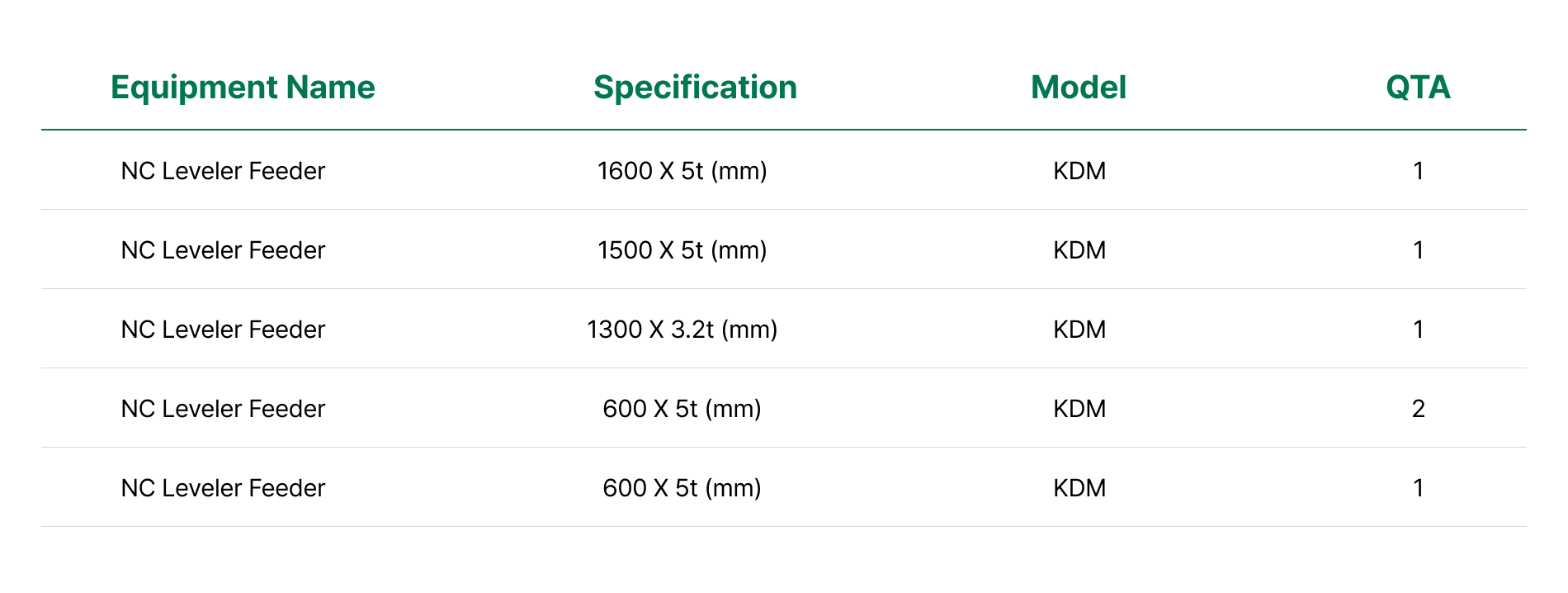
Task: Select the Model column header
Action: click(x=1078, y=88)
